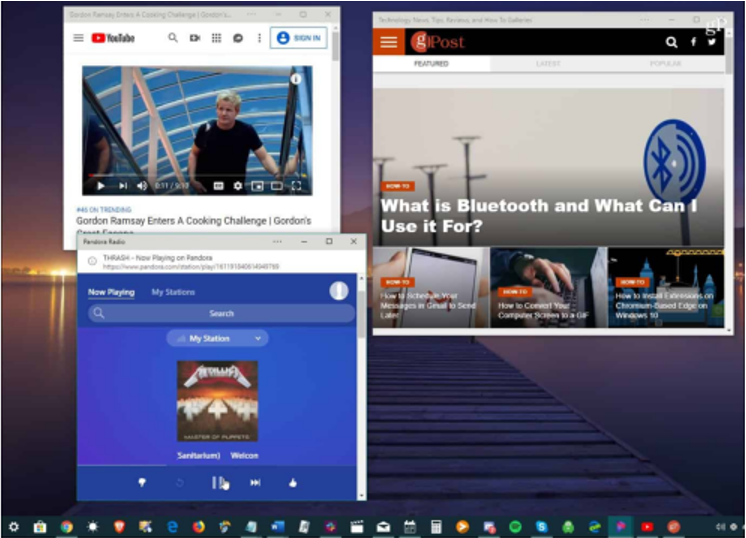Image resolution: width=746 pixels, height=538 pixels.
Task: Switch to My Stations tab in Pandora
Action: tap(173, 292)
